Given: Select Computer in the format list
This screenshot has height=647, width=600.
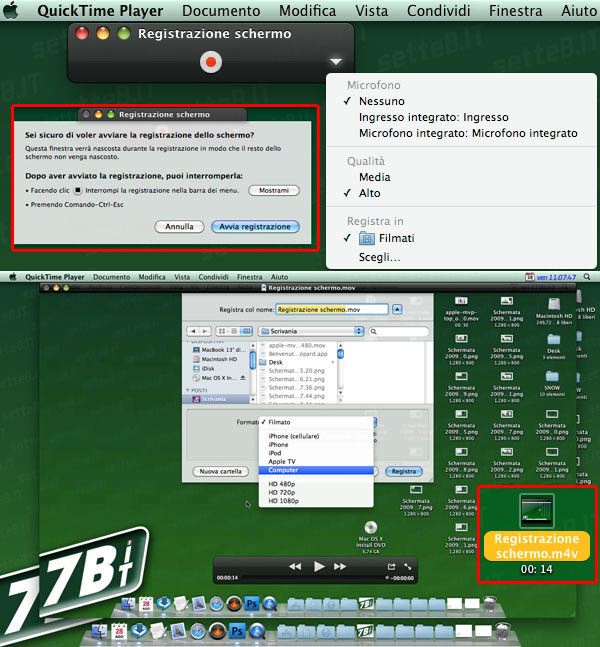Looking at the screenshot, I should [x=283, y=470].
